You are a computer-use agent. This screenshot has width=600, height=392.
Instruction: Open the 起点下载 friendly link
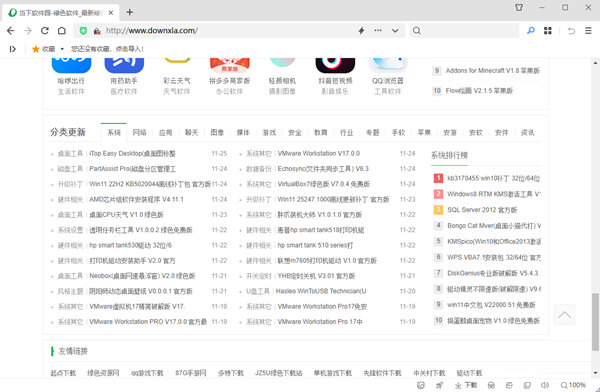pos(63,373)
